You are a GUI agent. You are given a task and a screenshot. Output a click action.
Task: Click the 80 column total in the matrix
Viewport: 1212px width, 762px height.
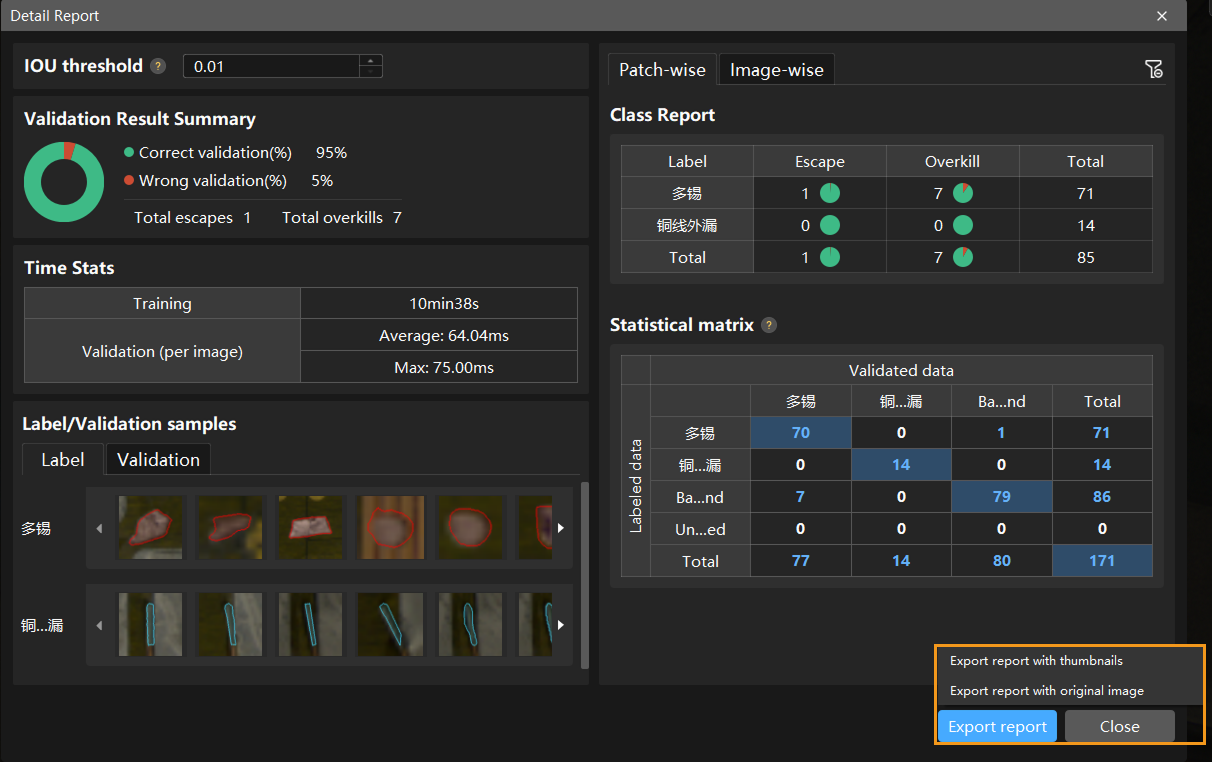pos(1002,561)
